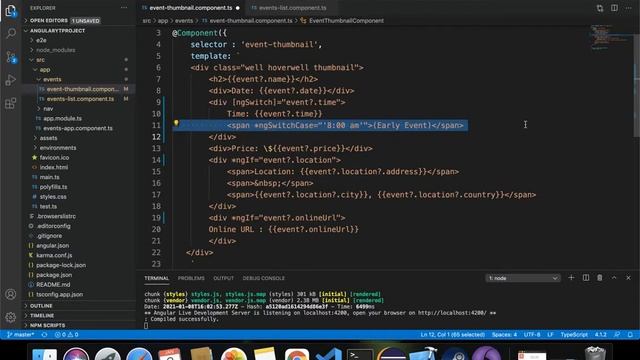Collapse the app folder
Image resolution: width=640 pixels, height=360 pixels.
[x=44, y=70]
